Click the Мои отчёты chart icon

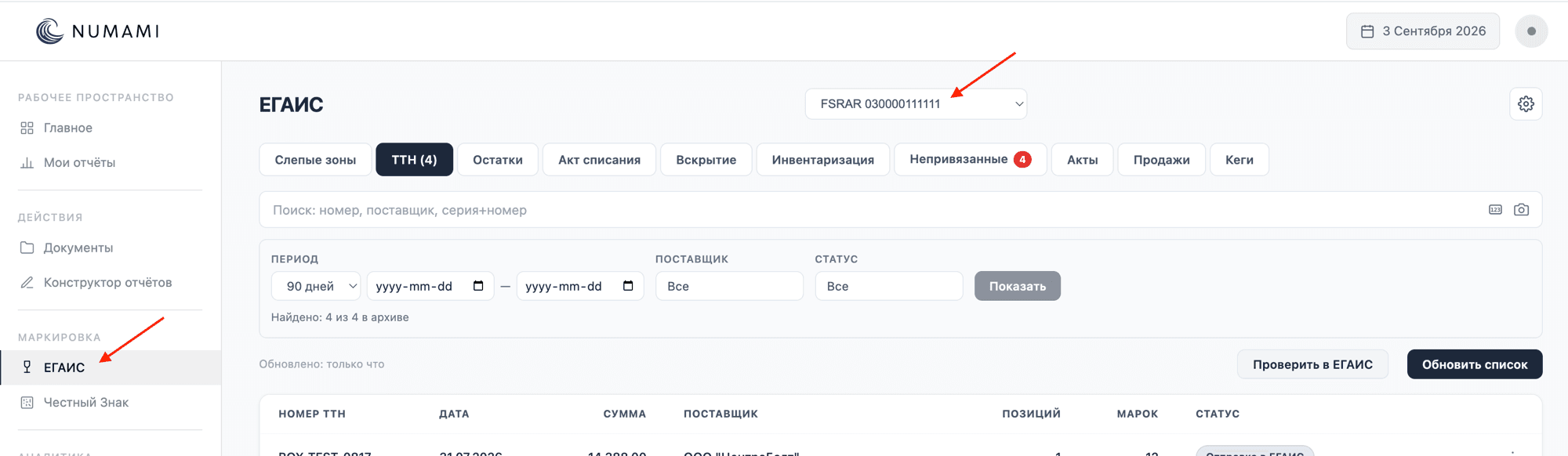[x=27, y=163]
